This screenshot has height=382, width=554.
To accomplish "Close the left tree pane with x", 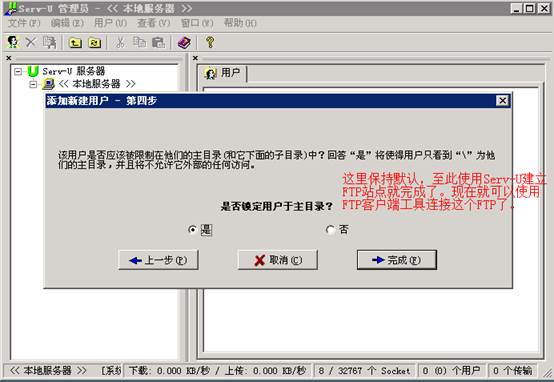I will [x=9, y=58].
